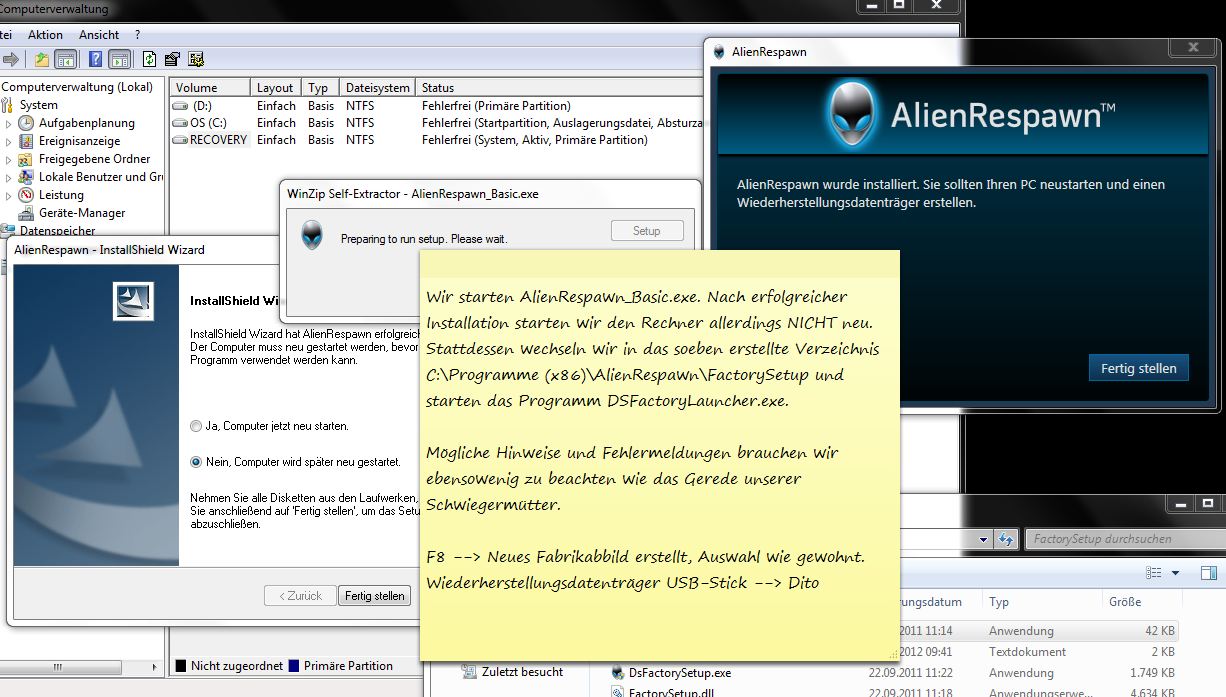Click the alien head icon in WinZip Self-Extractor
This screenshot has width=1226, height=697.
(x=312, y=235)
